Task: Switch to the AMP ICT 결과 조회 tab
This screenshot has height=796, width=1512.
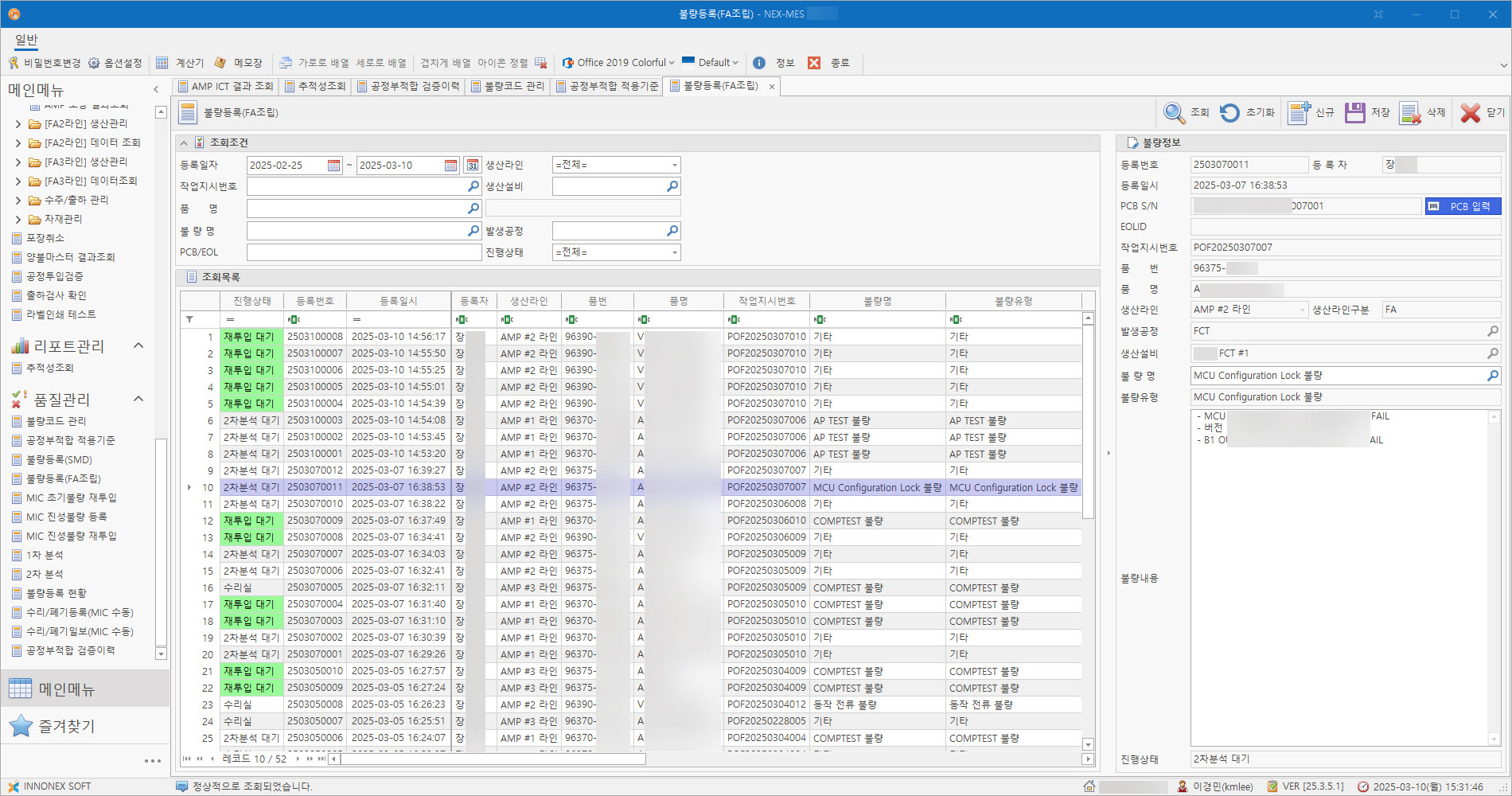Action: (224, 86)
